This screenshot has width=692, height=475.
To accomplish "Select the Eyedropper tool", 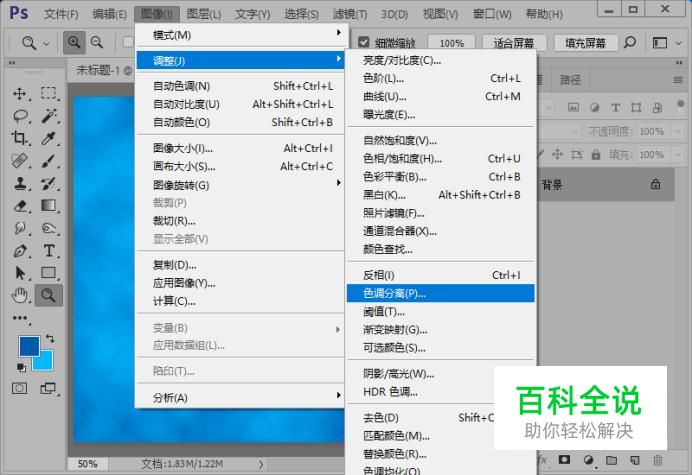I will pos(49,138).
